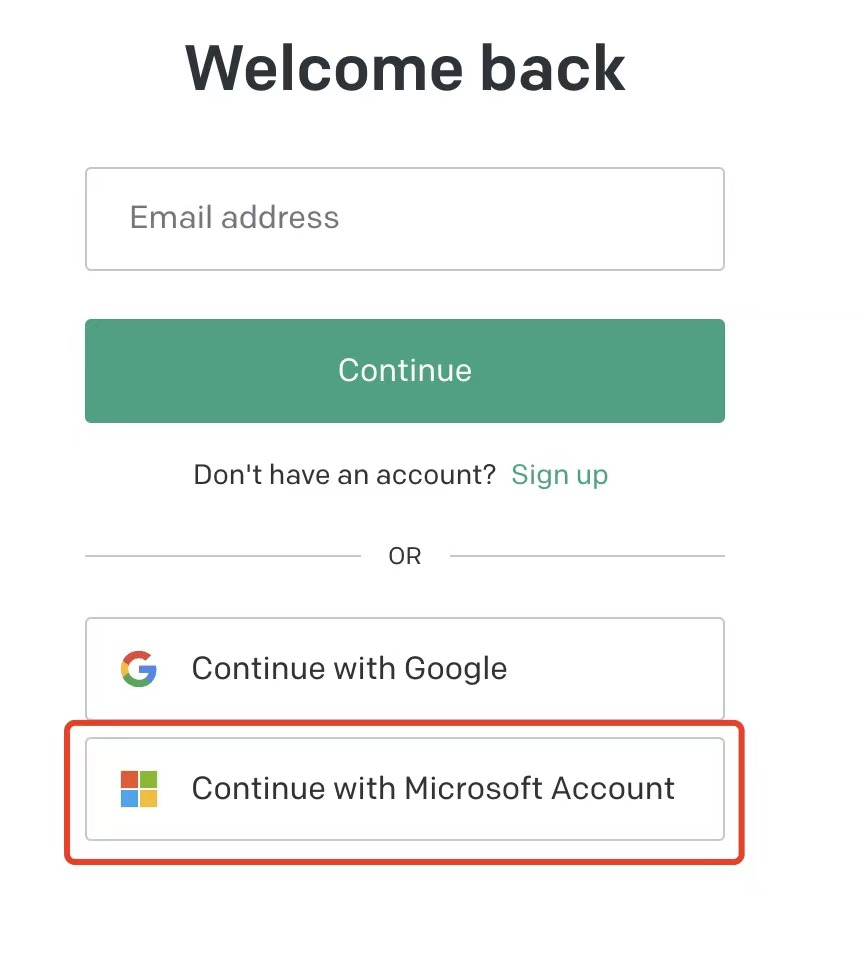The height and width of the screenshot is (964, 864).
Task: Click the red square of Microsoft logo
Action: tap(129, 779)
